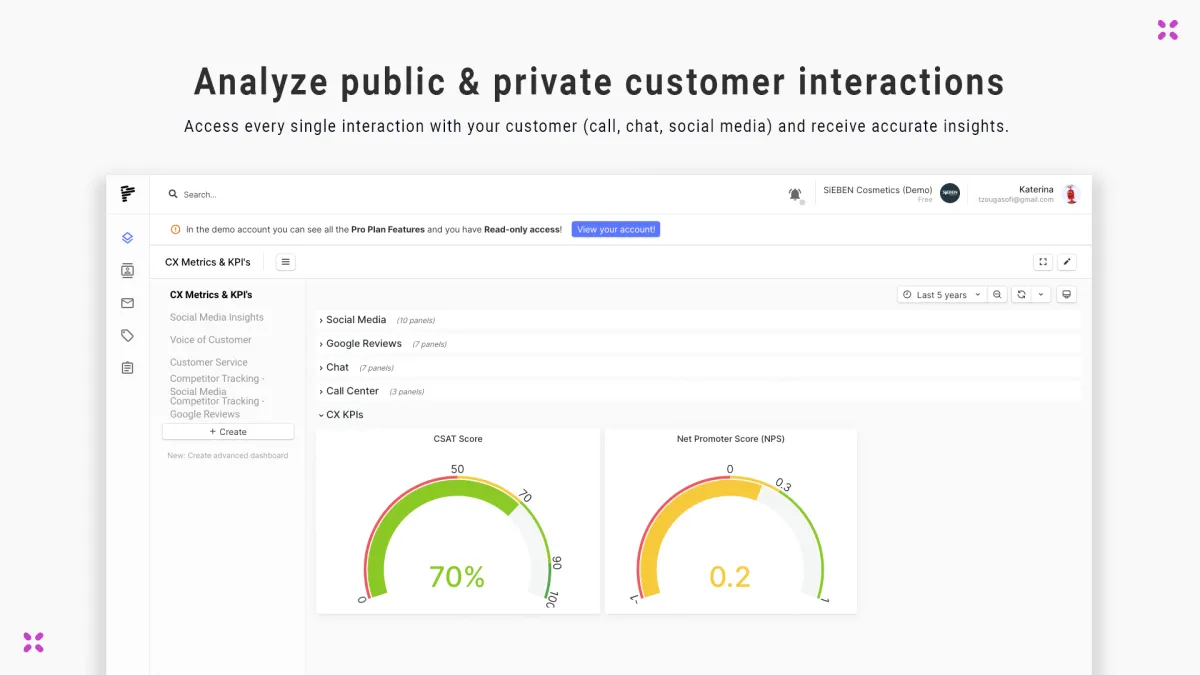Click the 0.2 NPS gauge value

(x=730, y=577)
